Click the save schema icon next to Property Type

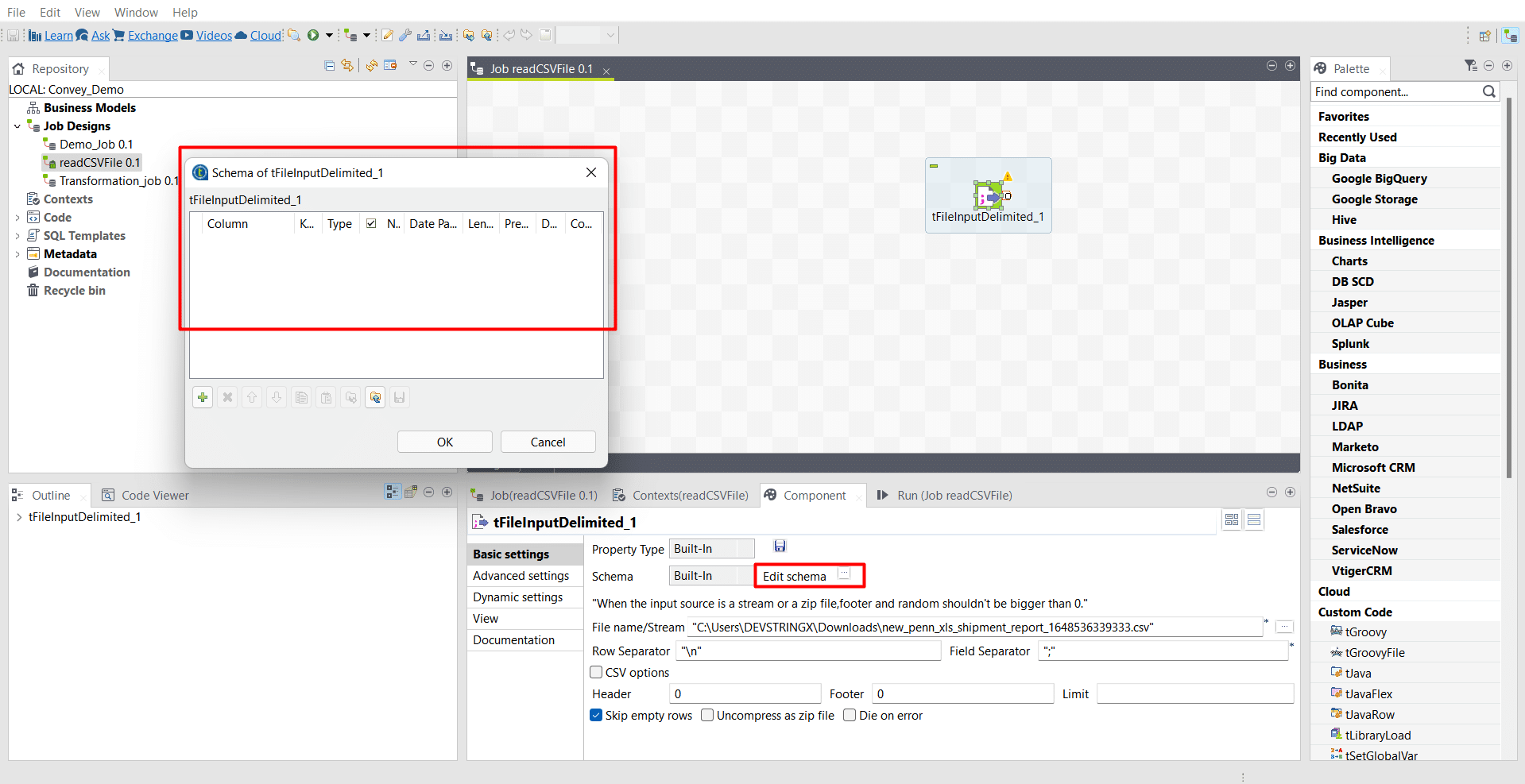[x=780, y=546]
